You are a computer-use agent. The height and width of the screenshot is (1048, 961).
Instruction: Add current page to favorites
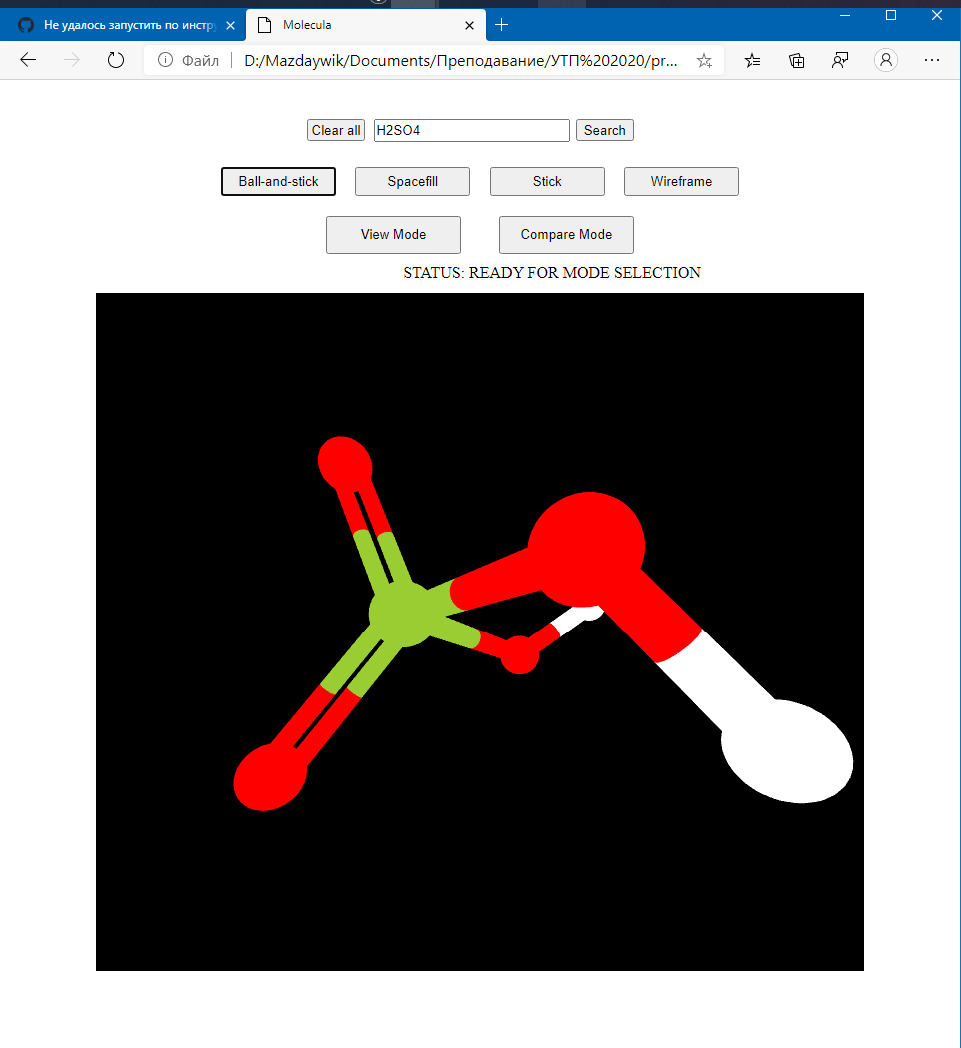[x=704, y=60]
